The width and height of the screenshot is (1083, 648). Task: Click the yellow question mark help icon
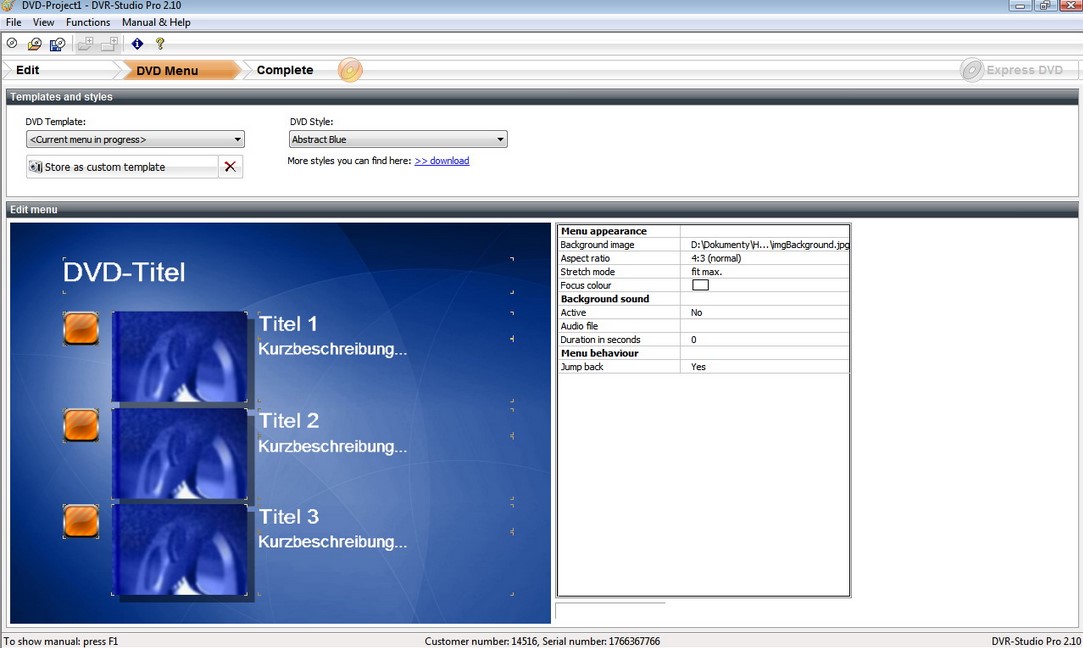pyautogui.click(x=160, y=44)
